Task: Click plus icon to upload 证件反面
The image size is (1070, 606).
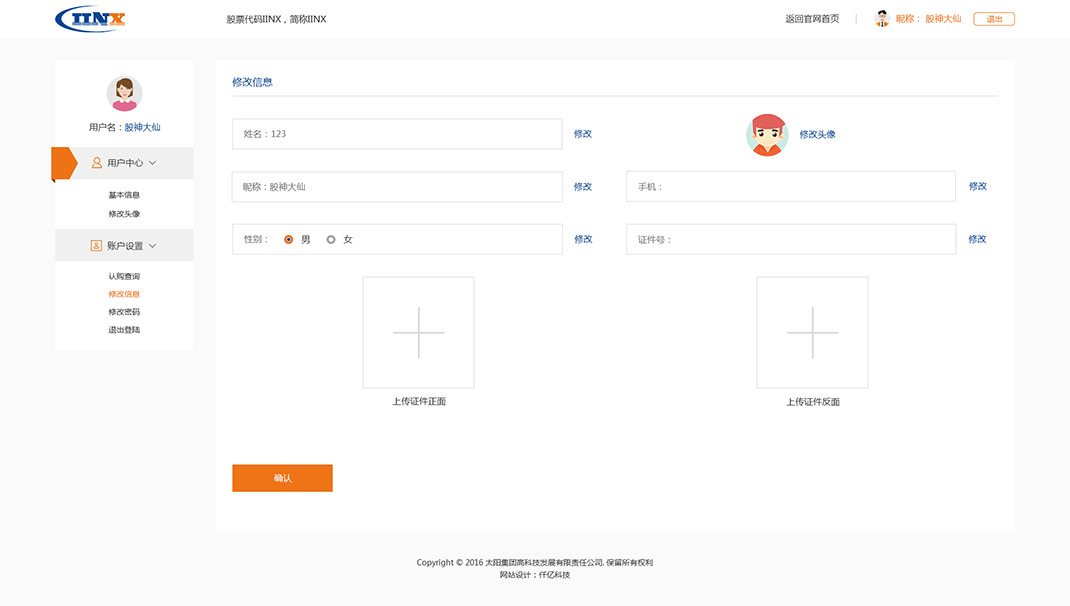Action: pos(812,332)
